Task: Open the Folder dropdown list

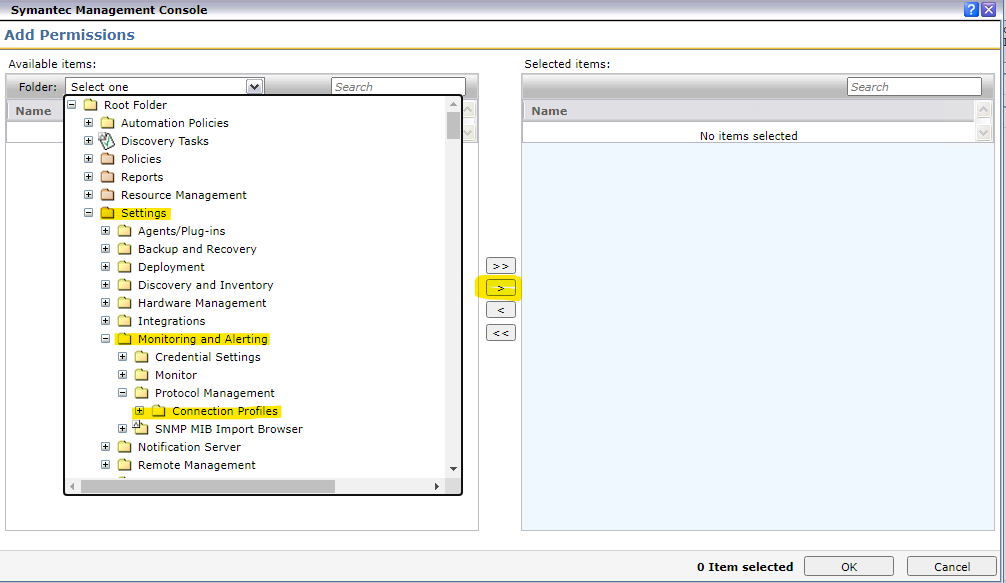Action: [254, 87]
